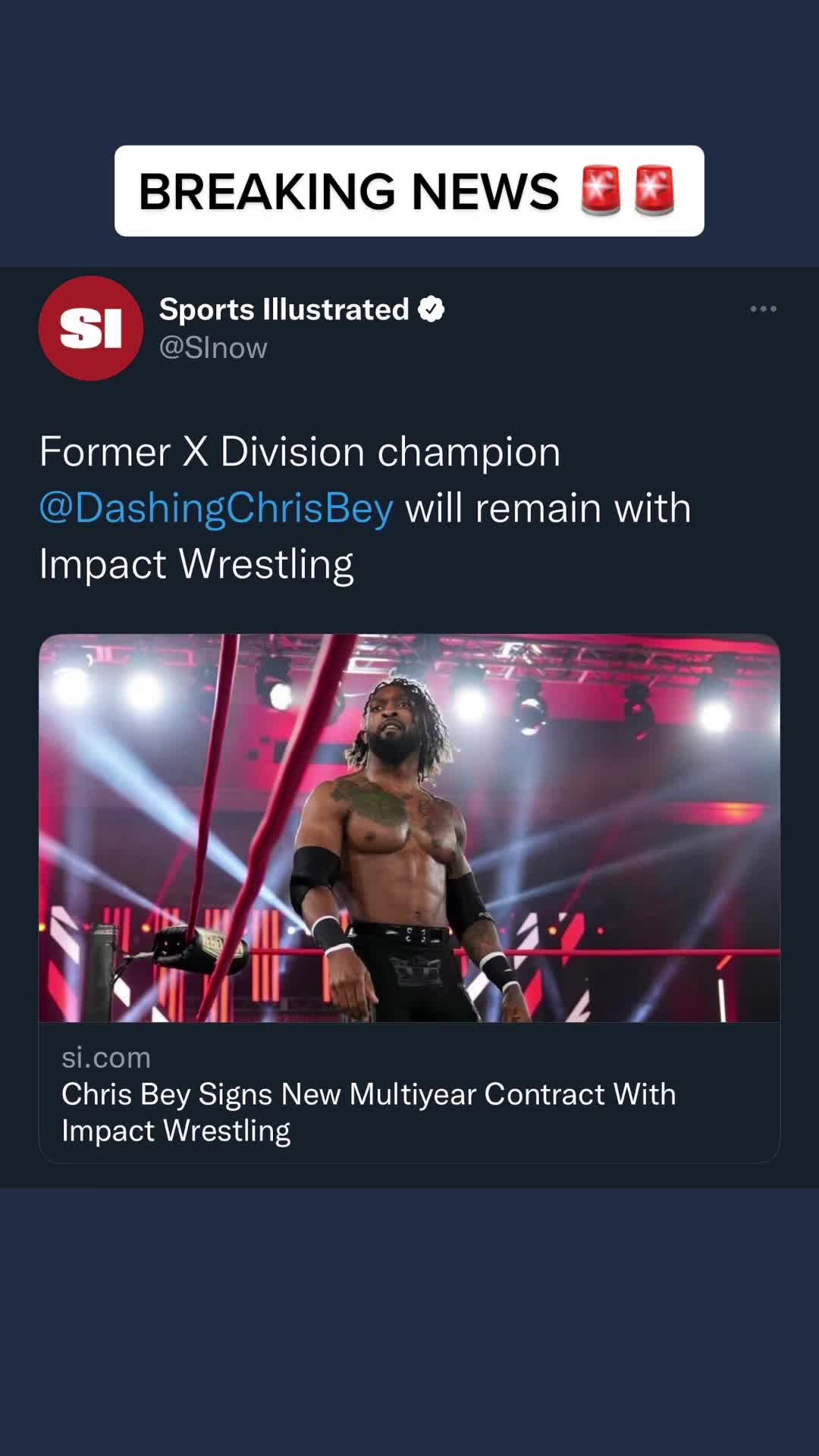Open the three-dot more options menu

763,309
